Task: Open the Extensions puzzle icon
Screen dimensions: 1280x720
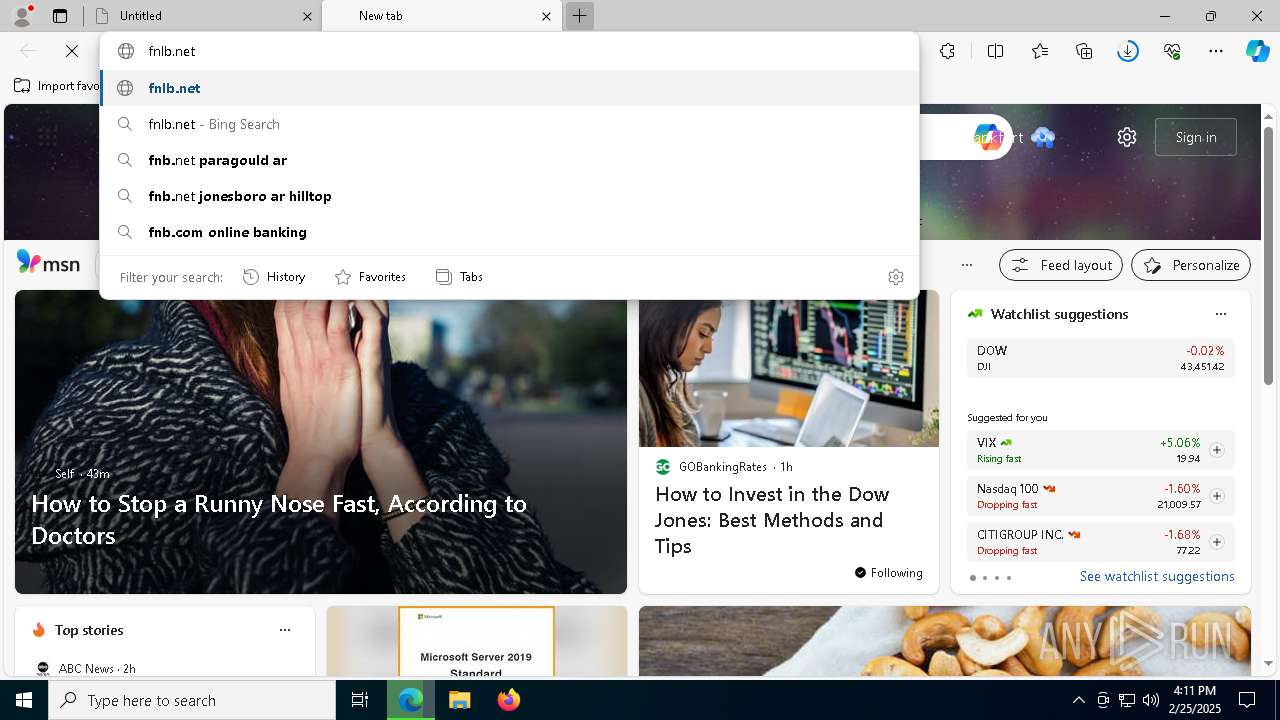Action: tap(948, 51)
